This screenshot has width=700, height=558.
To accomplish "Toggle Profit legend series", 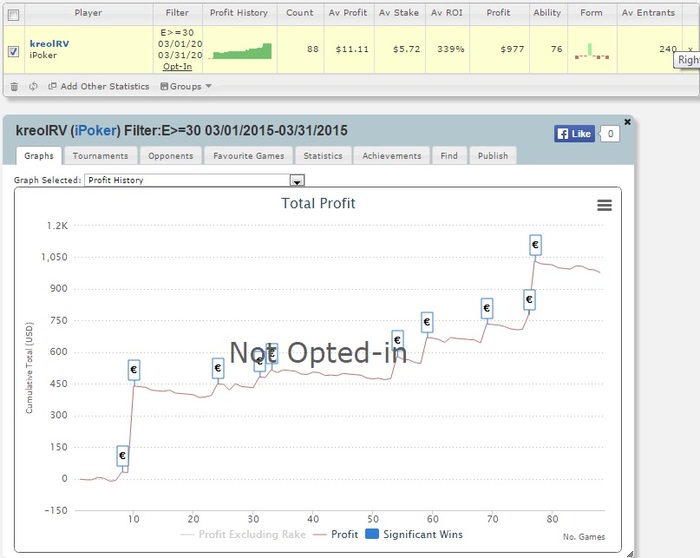I will pyautogui.click(x=336, y=534).
